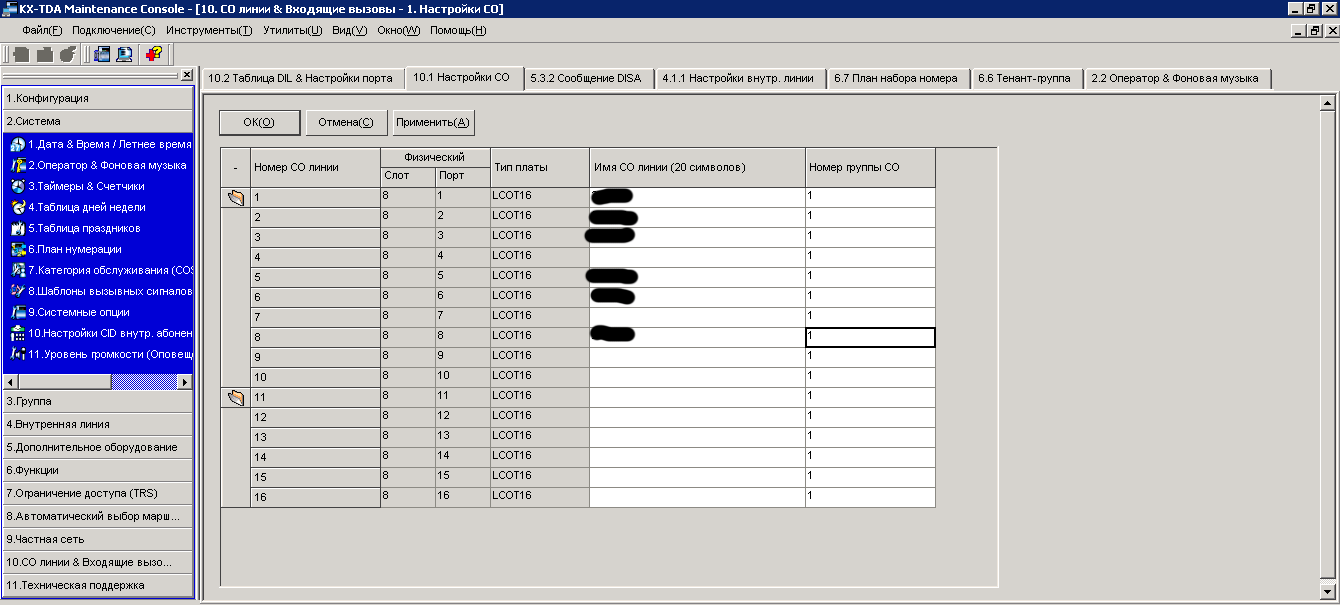Screen dimensions: 1340x605
Task: Open Class of service icon
Action: pos(17,270)
